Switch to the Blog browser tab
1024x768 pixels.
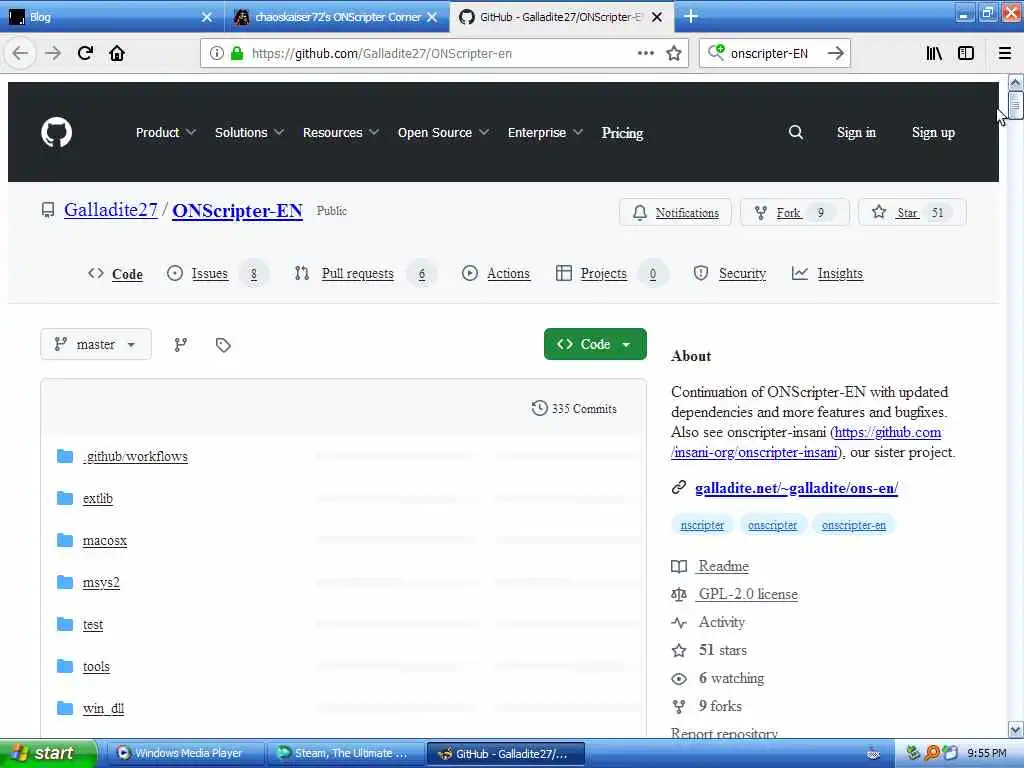click(110, 17)
